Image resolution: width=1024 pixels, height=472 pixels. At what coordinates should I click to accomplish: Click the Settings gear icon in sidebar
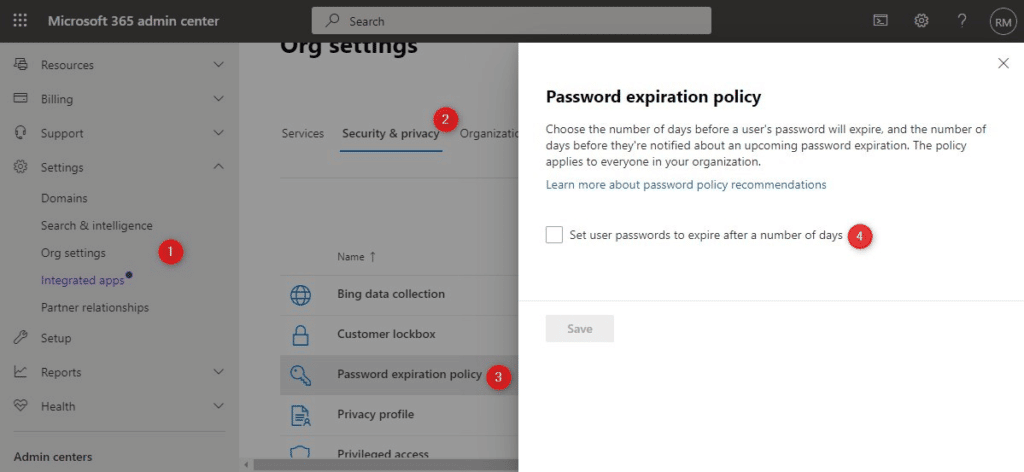tap(21, 167)
